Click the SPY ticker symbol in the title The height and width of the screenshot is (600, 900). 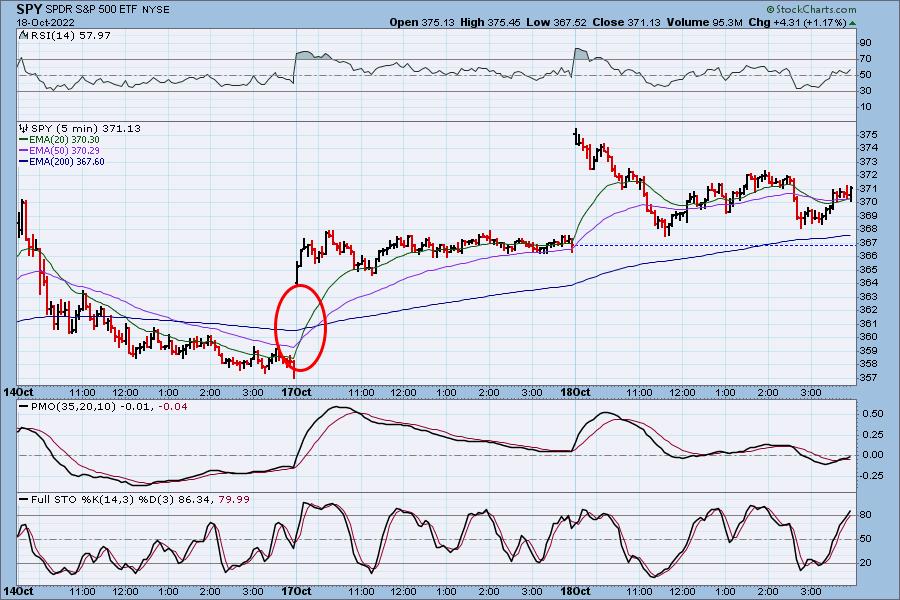(x=29, y=9)
